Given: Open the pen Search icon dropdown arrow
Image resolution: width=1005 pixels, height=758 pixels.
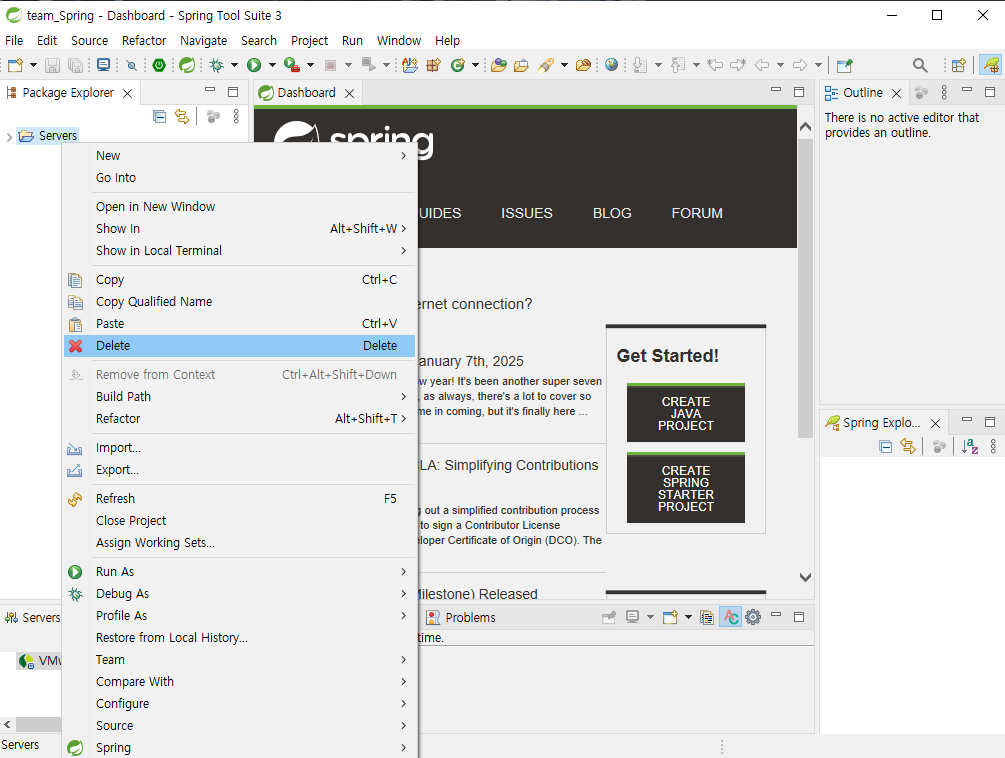Looking at the screenshot, I should pyautogui.click(x=564, y=65).
